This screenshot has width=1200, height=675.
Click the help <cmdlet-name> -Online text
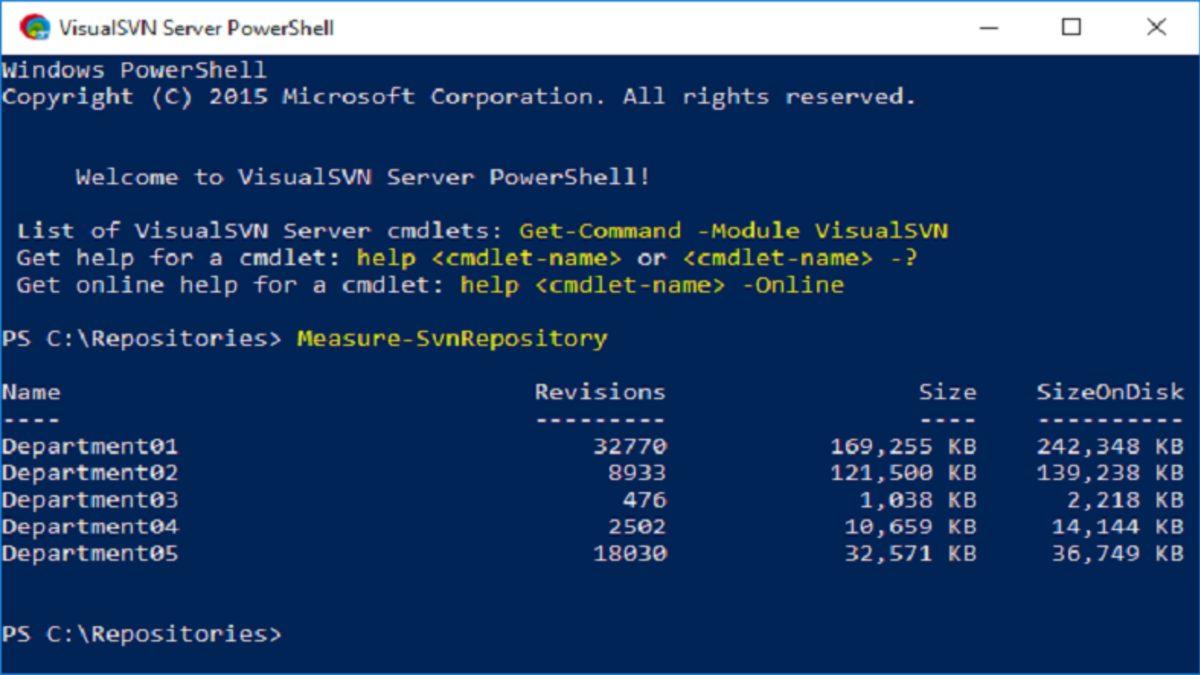[x=652, y=285]
